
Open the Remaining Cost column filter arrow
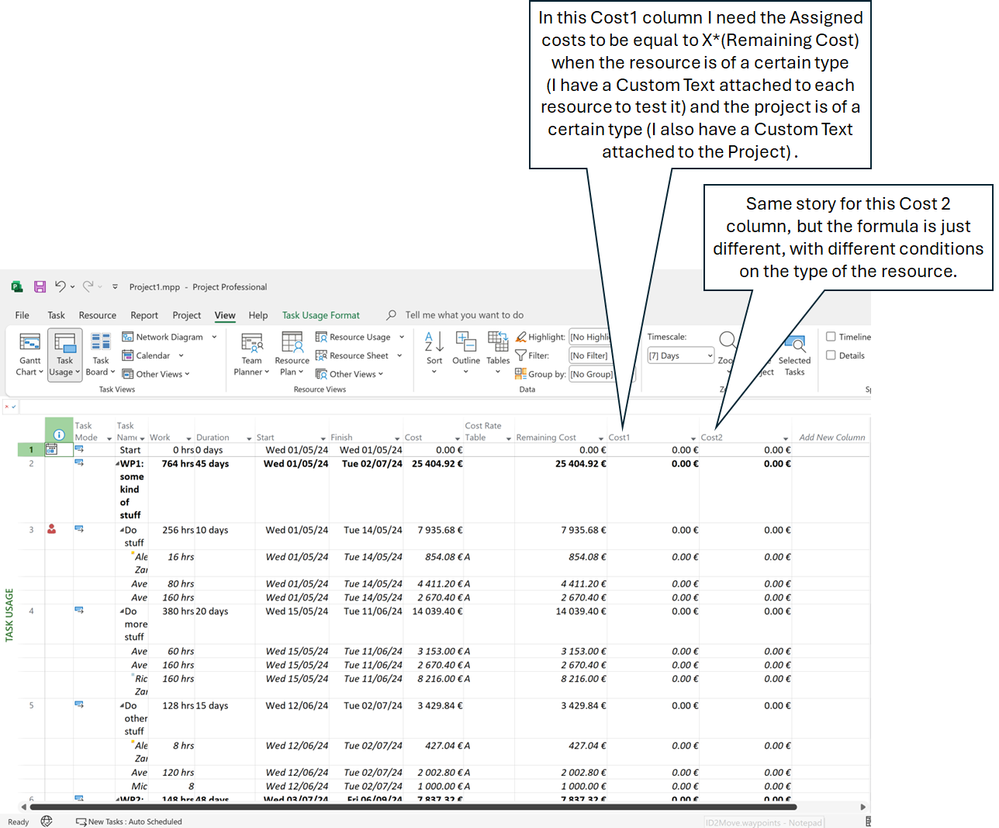(601, 438)
